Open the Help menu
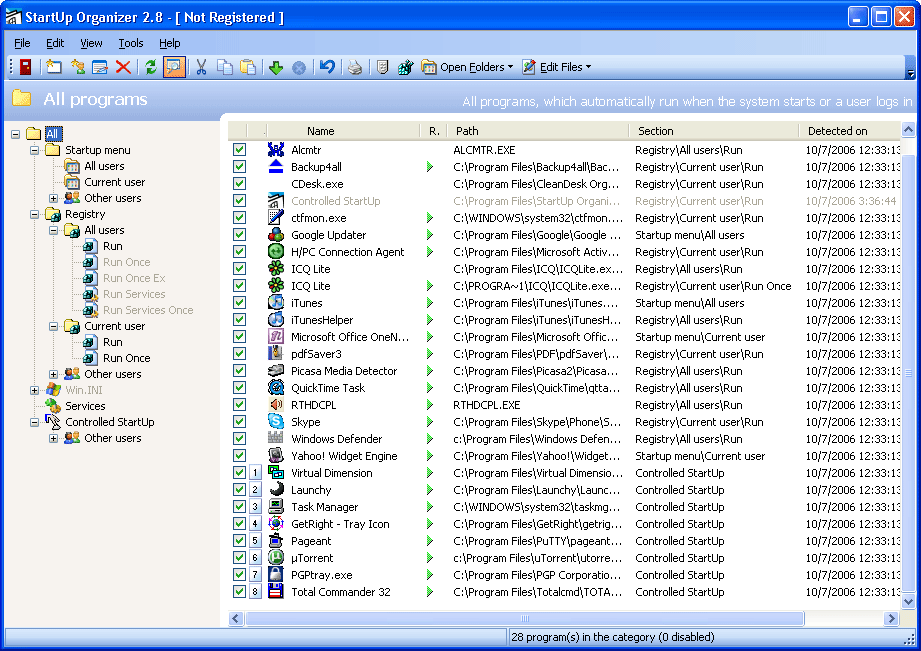921x651 pixels. point(169,43)
